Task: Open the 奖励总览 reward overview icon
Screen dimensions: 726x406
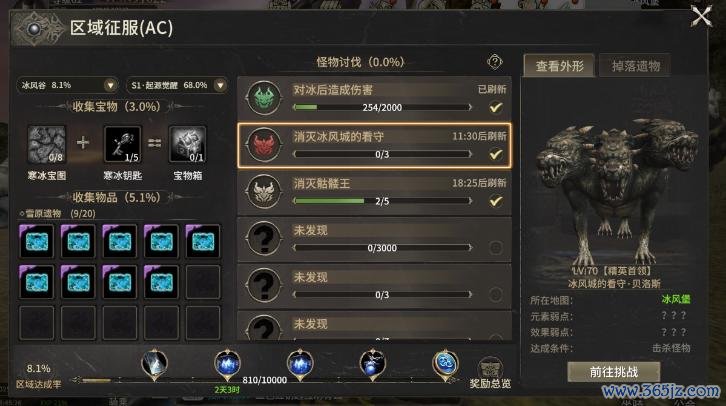Action: pos(490,368)
